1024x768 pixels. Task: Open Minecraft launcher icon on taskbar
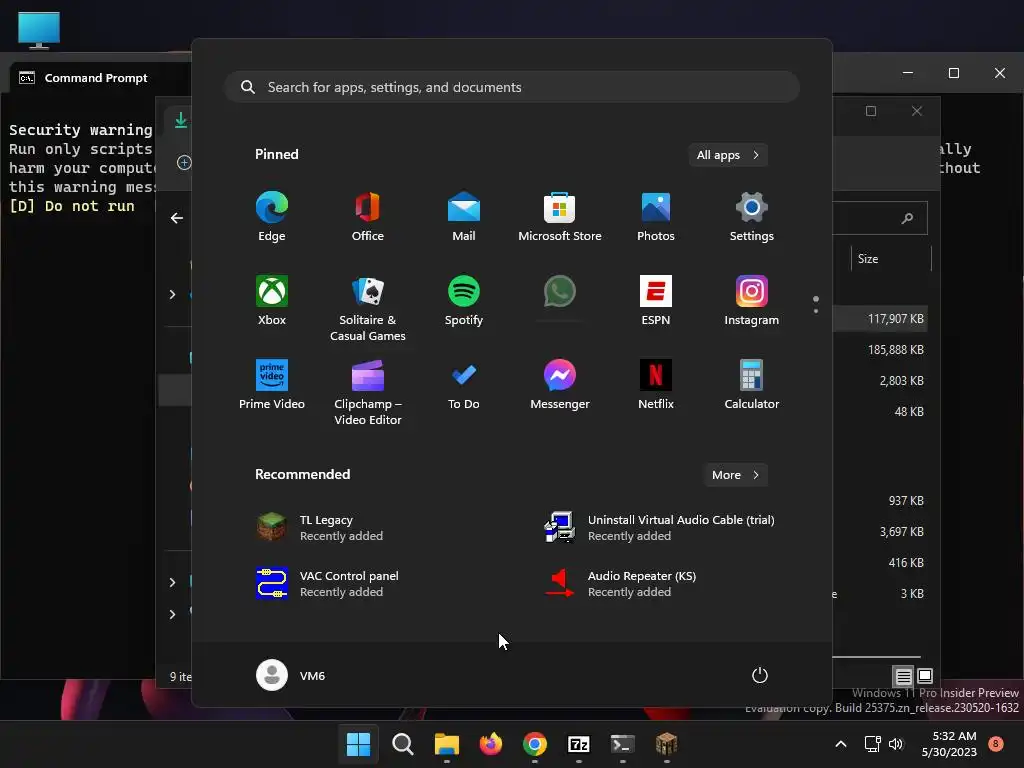pos(666,744)
